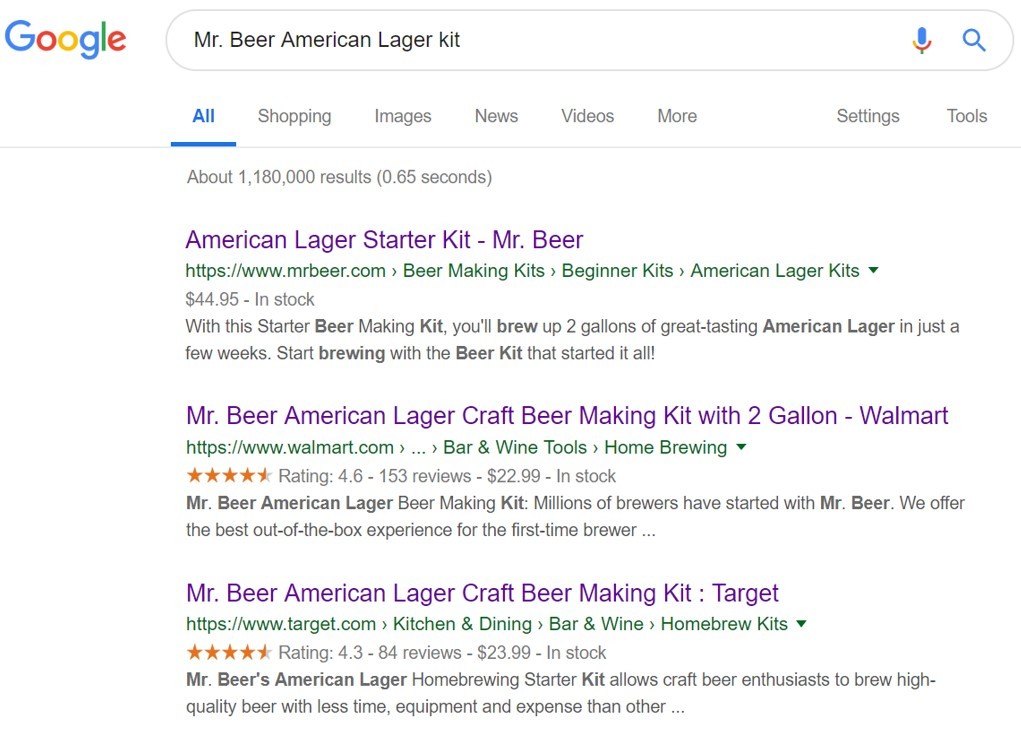Click the walmart.com breadcrumb URL
The image size is (1021, 729).
(x=456, y=447)
